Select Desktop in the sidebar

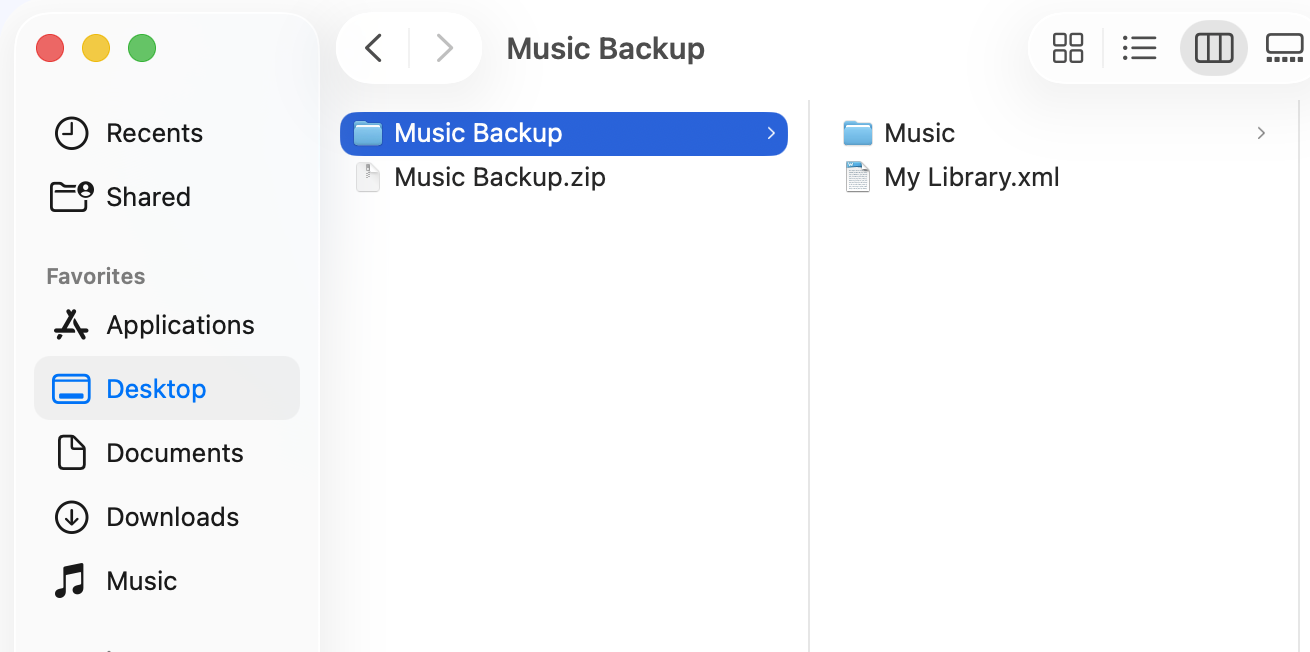156,389
